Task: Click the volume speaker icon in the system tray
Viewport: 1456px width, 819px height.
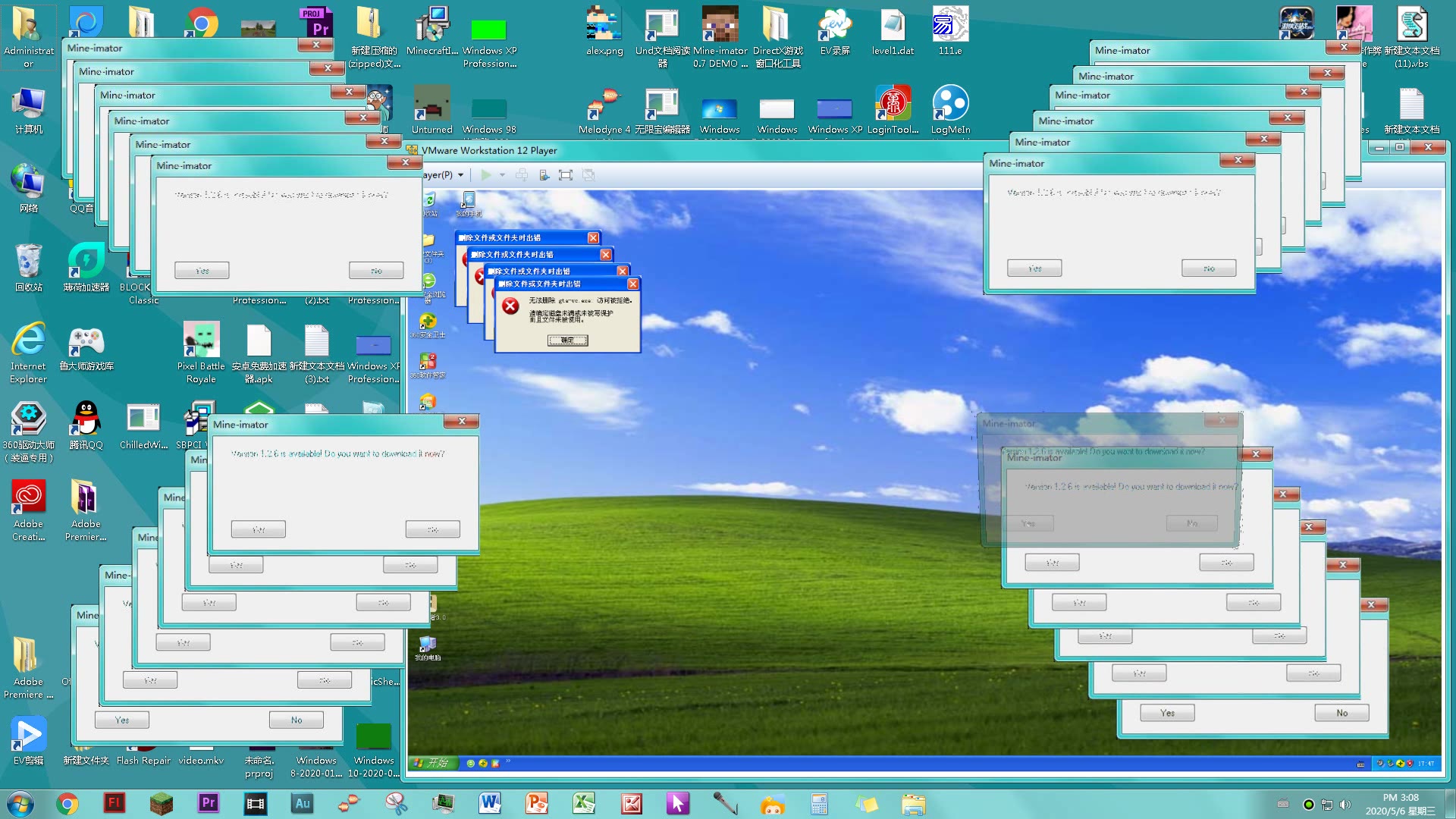Action: click(1345, 805)
